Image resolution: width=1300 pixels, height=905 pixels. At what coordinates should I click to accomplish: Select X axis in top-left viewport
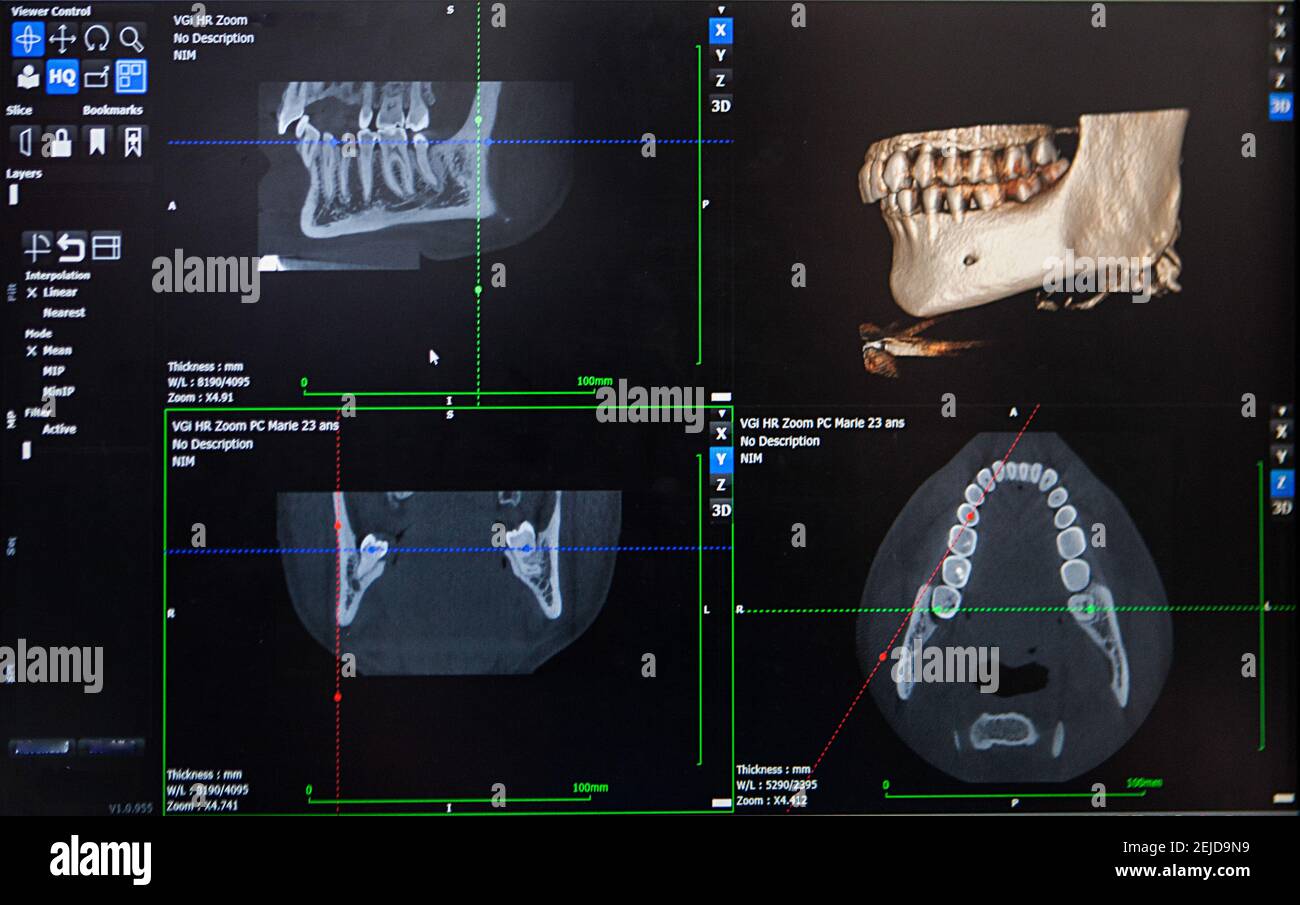(x=720, y=30)
